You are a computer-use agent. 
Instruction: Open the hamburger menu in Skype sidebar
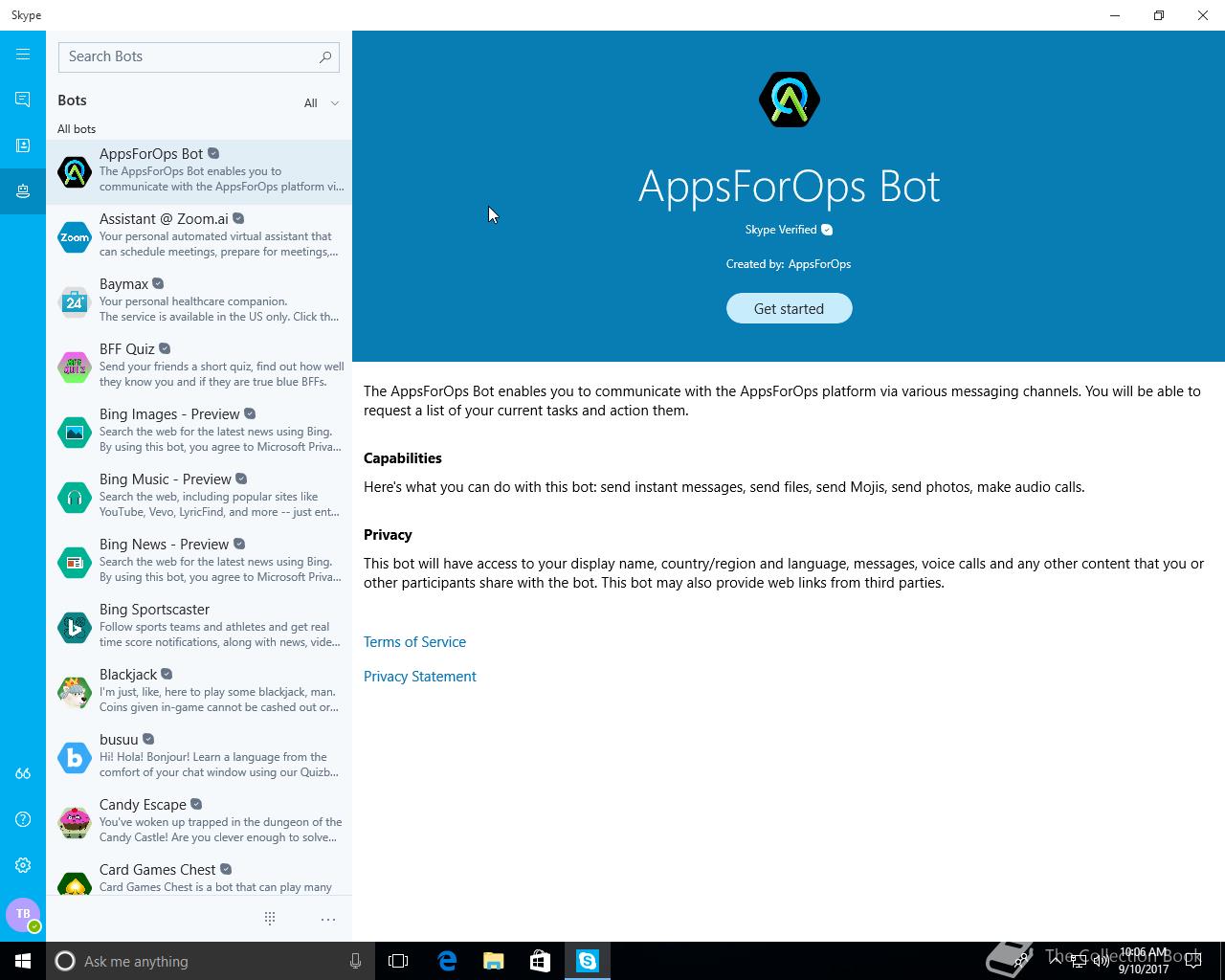pos(23,54)
